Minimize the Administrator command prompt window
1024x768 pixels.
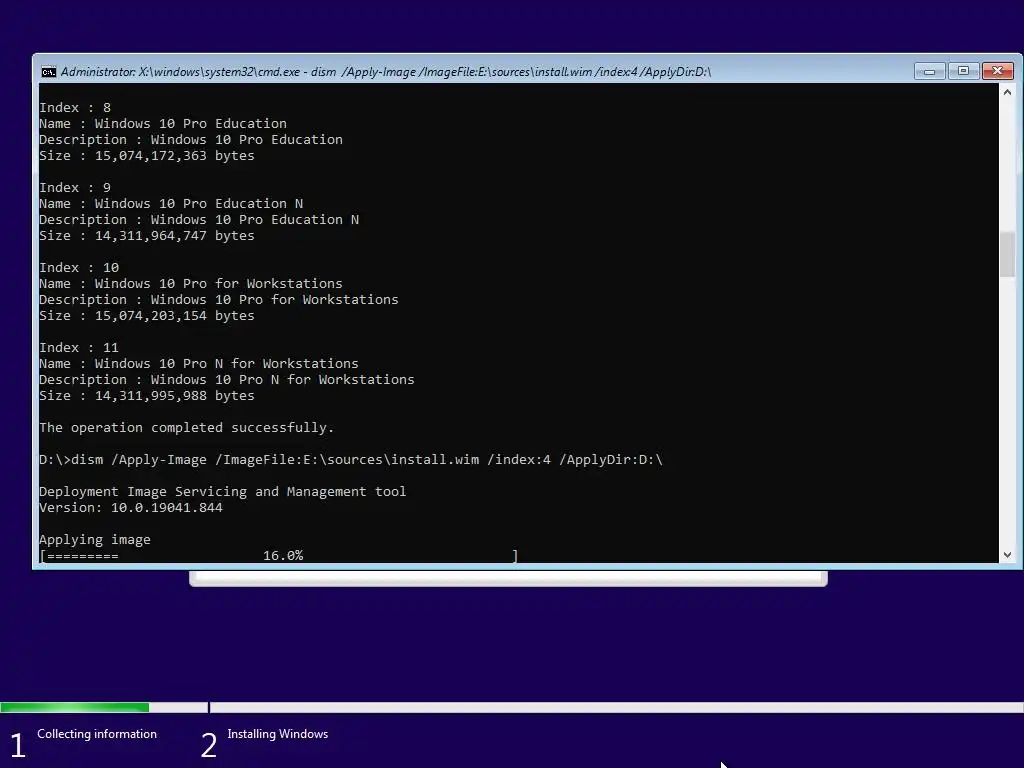point(929,71)
